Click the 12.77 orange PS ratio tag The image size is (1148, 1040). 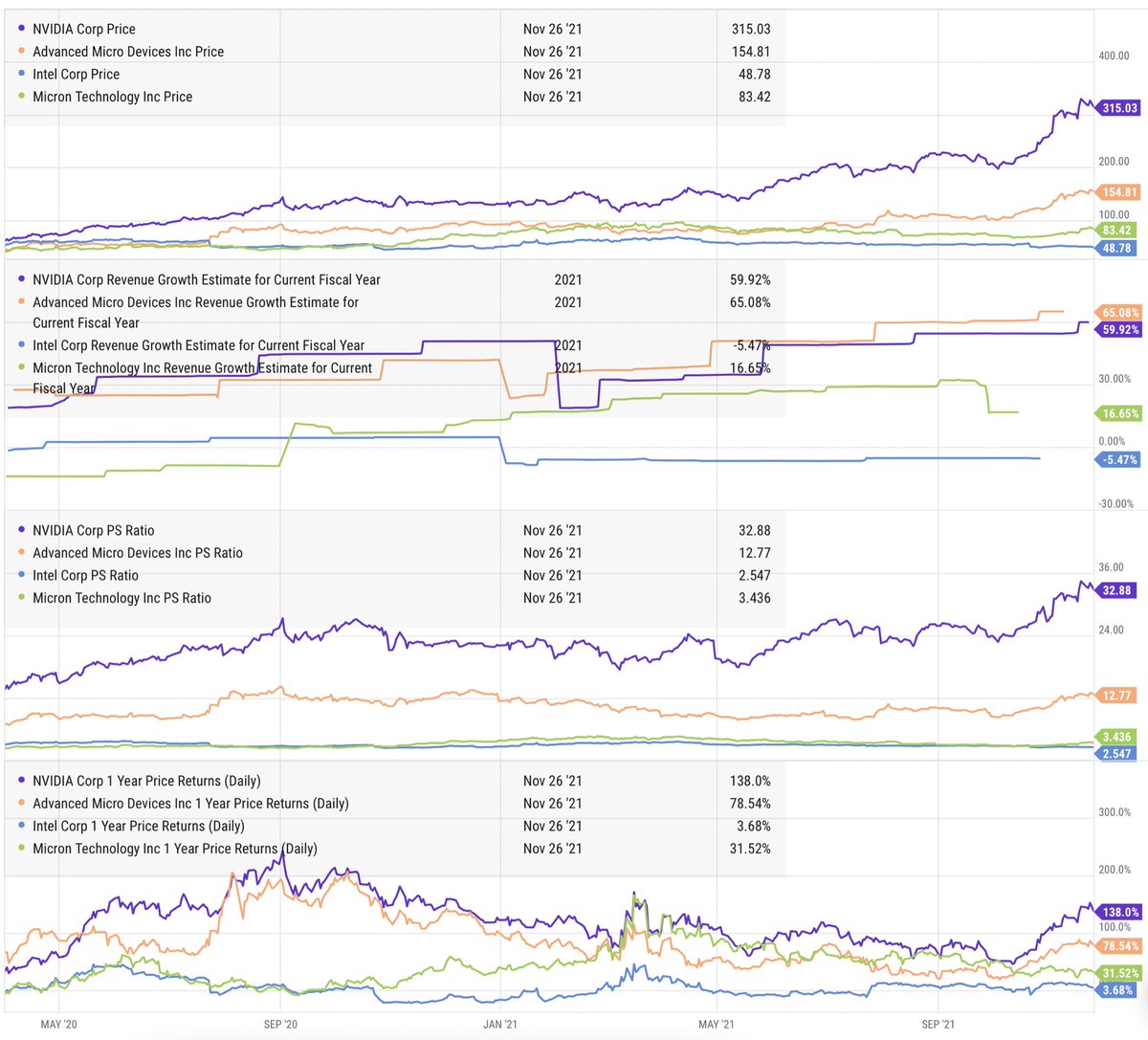[x=1115, y=696]
